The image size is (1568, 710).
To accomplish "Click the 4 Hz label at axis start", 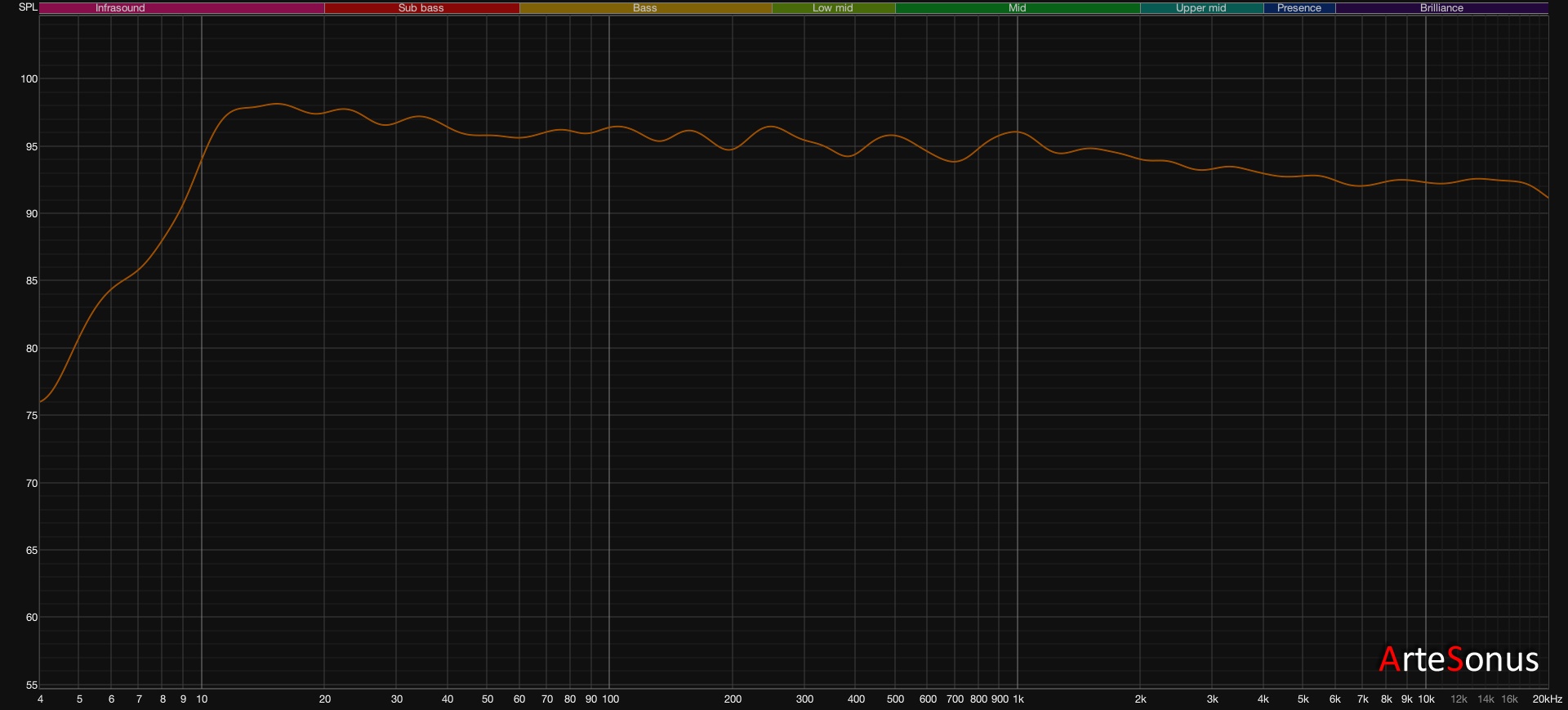I will (40, 699).
